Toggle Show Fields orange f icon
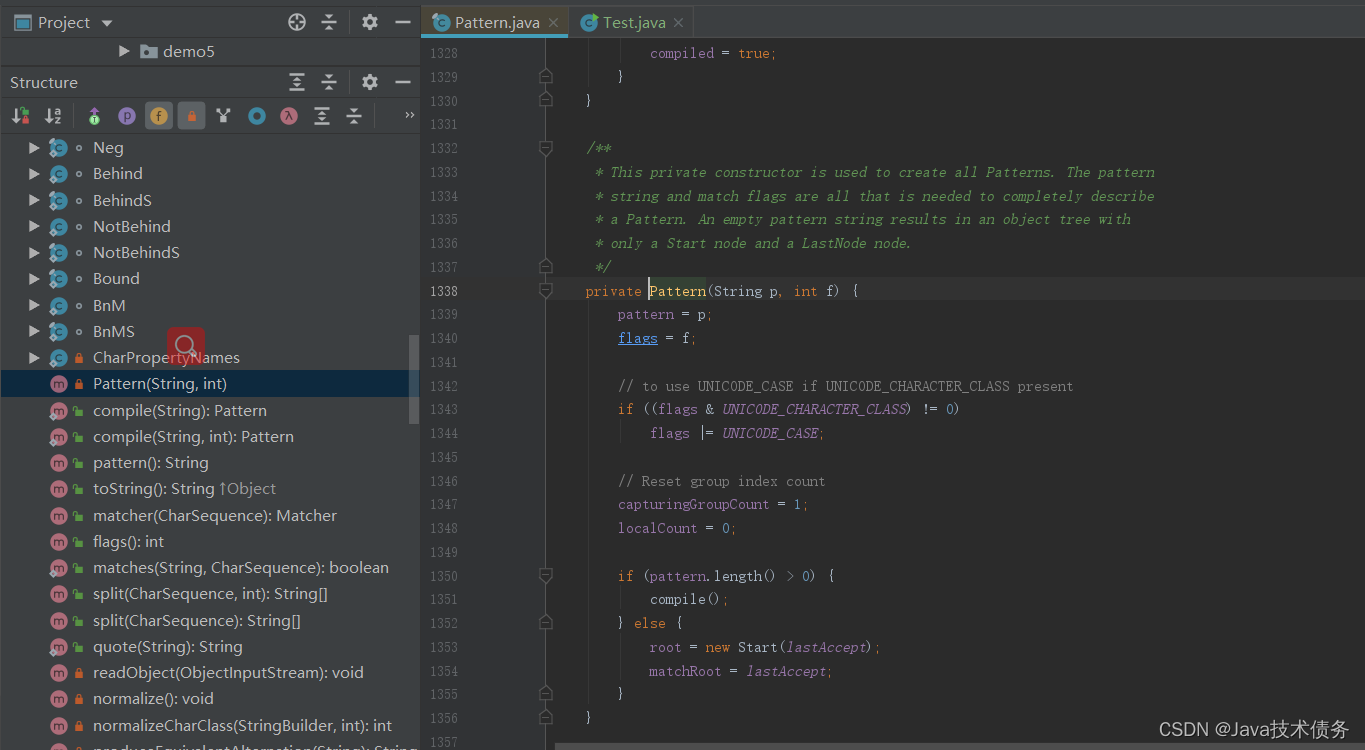The image size is (1365, 750). (x=158, y=116)
